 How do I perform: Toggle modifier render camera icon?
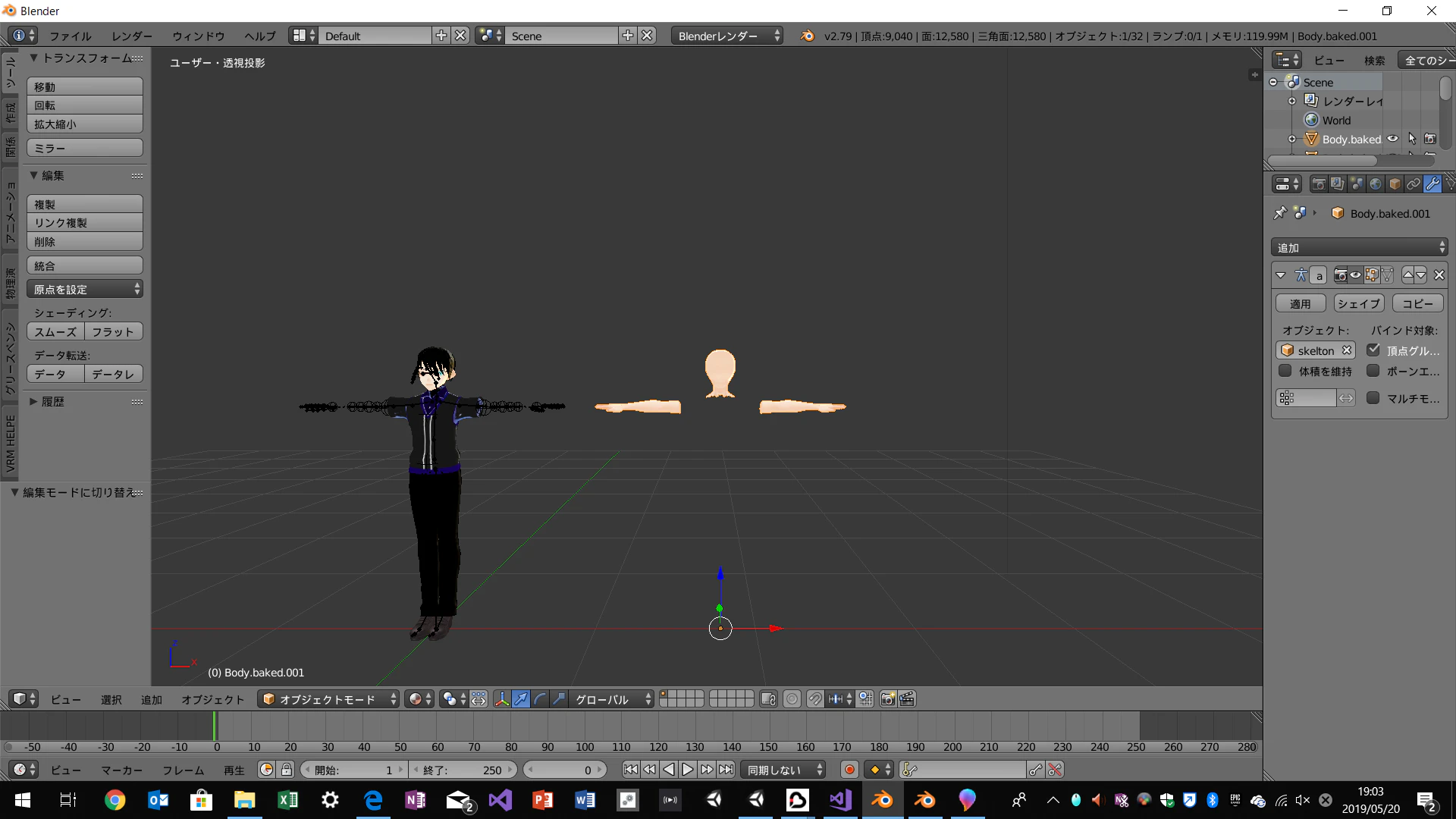[1340, 275]
